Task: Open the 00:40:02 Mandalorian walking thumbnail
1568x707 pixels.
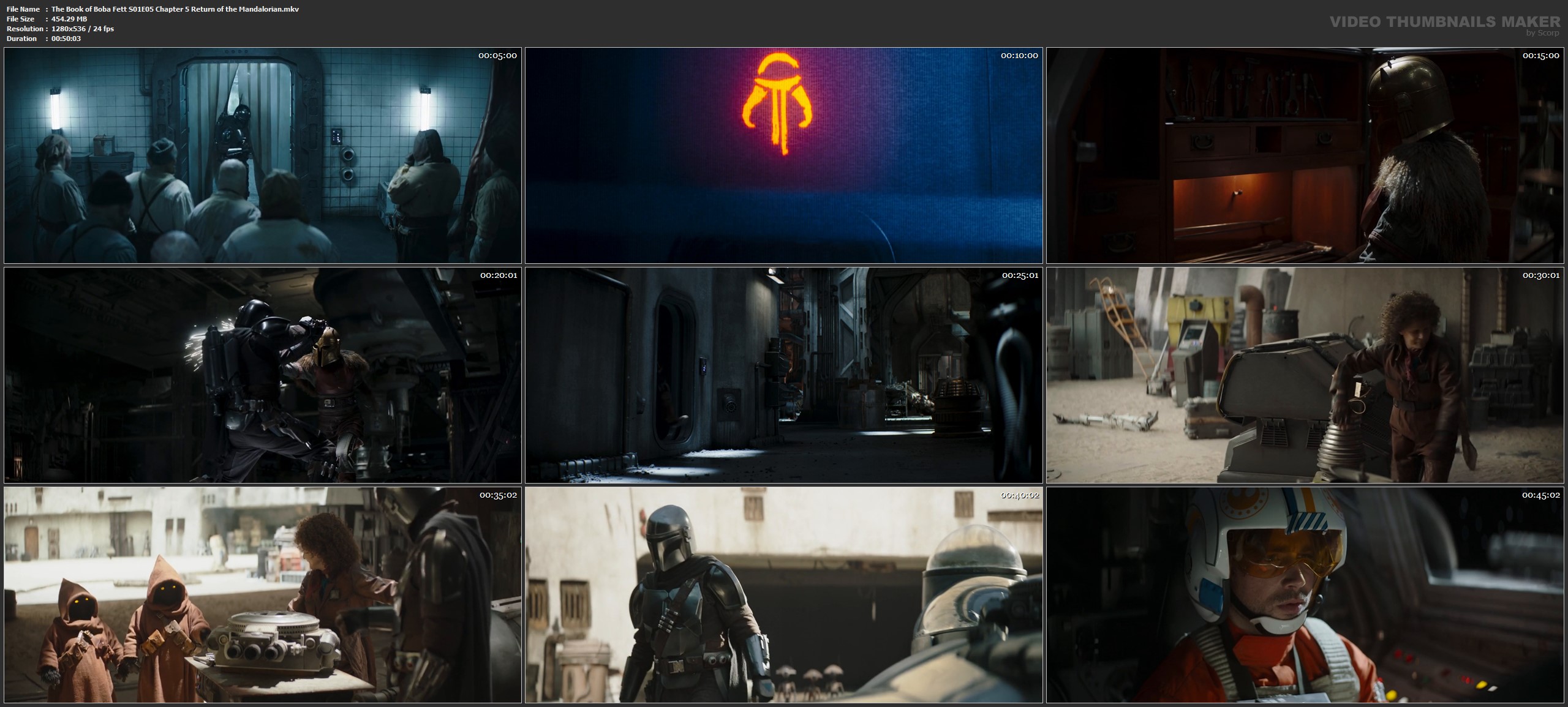Action: coord(783,594)
